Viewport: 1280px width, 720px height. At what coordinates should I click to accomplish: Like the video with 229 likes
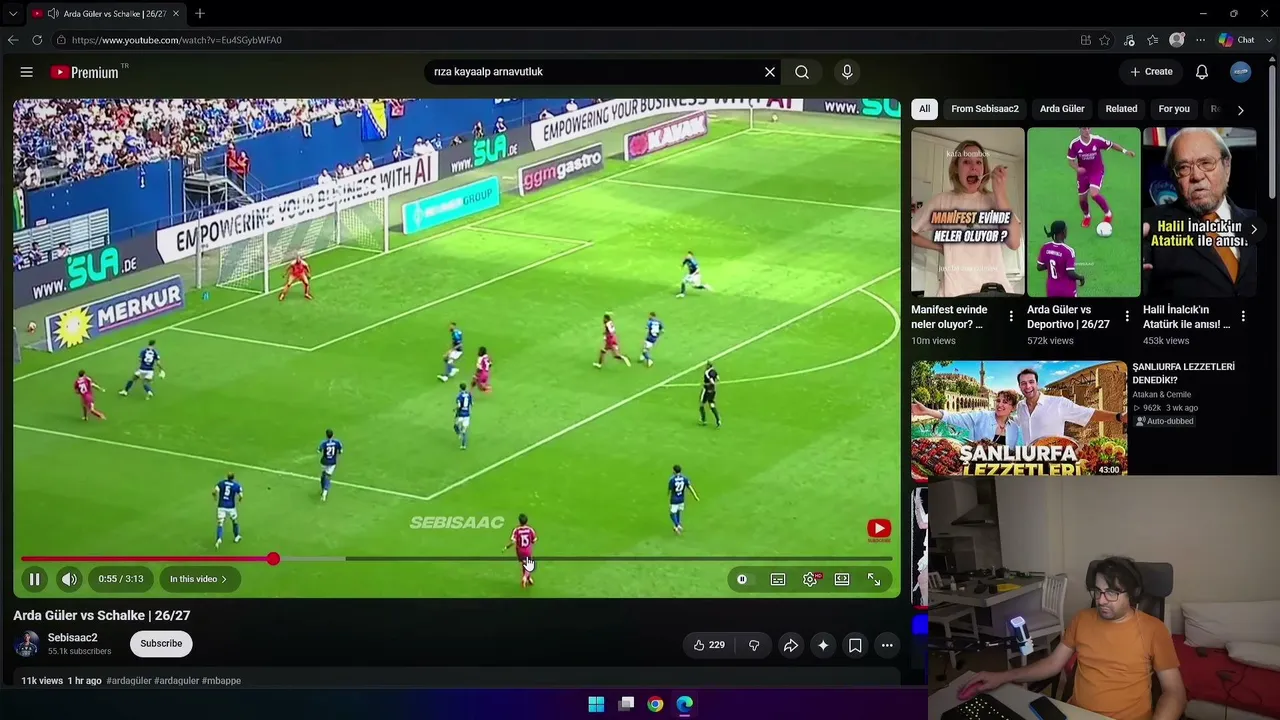tap(709, 645)
